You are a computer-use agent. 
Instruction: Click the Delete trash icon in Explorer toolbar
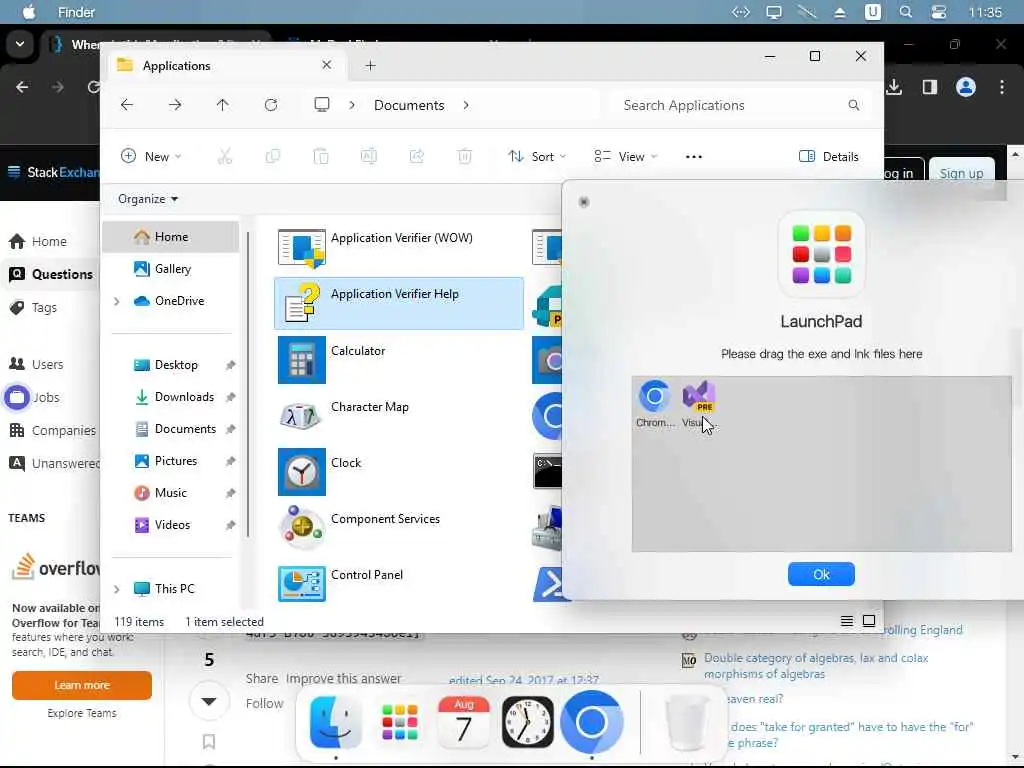464,157
